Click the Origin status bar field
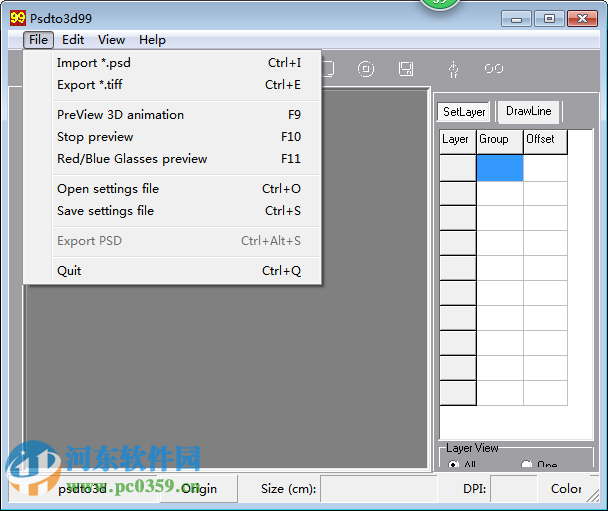This screenshot has width=608, height=511. tap(199, 489)
